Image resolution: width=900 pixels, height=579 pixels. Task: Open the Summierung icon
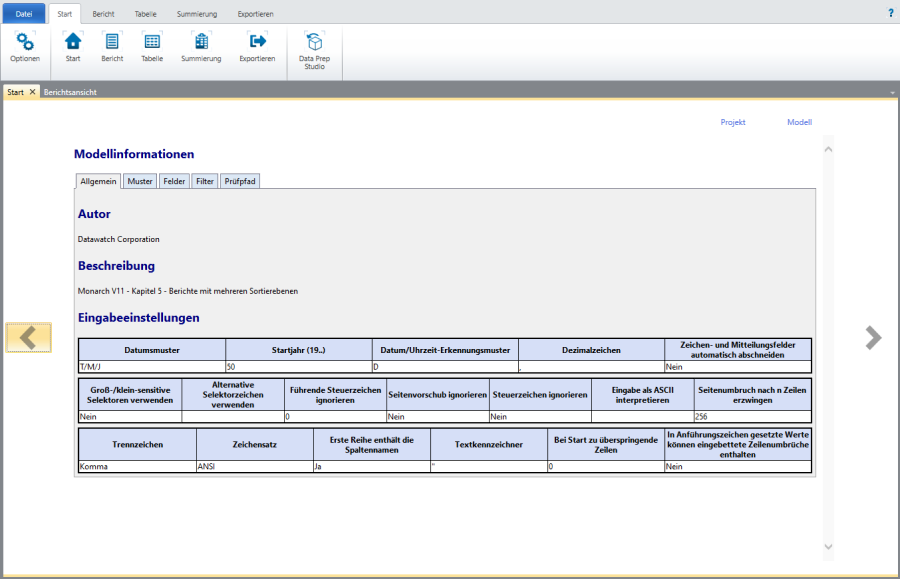pyautogui.click(x=201, y=42)
